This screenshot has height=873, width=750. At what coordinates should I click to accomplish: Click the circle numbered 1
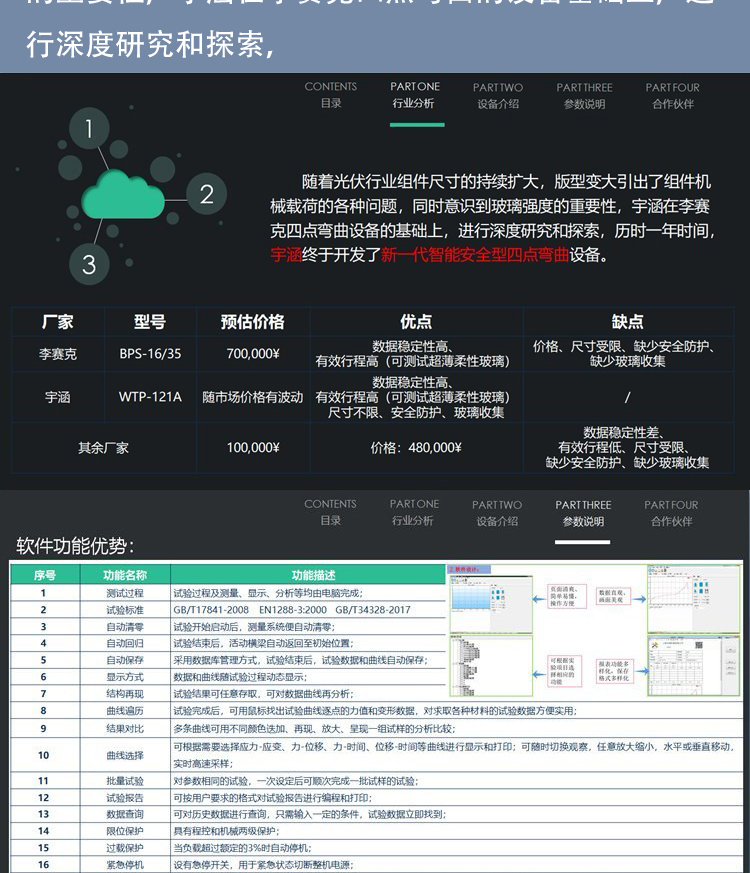click(x=89, y=129)
